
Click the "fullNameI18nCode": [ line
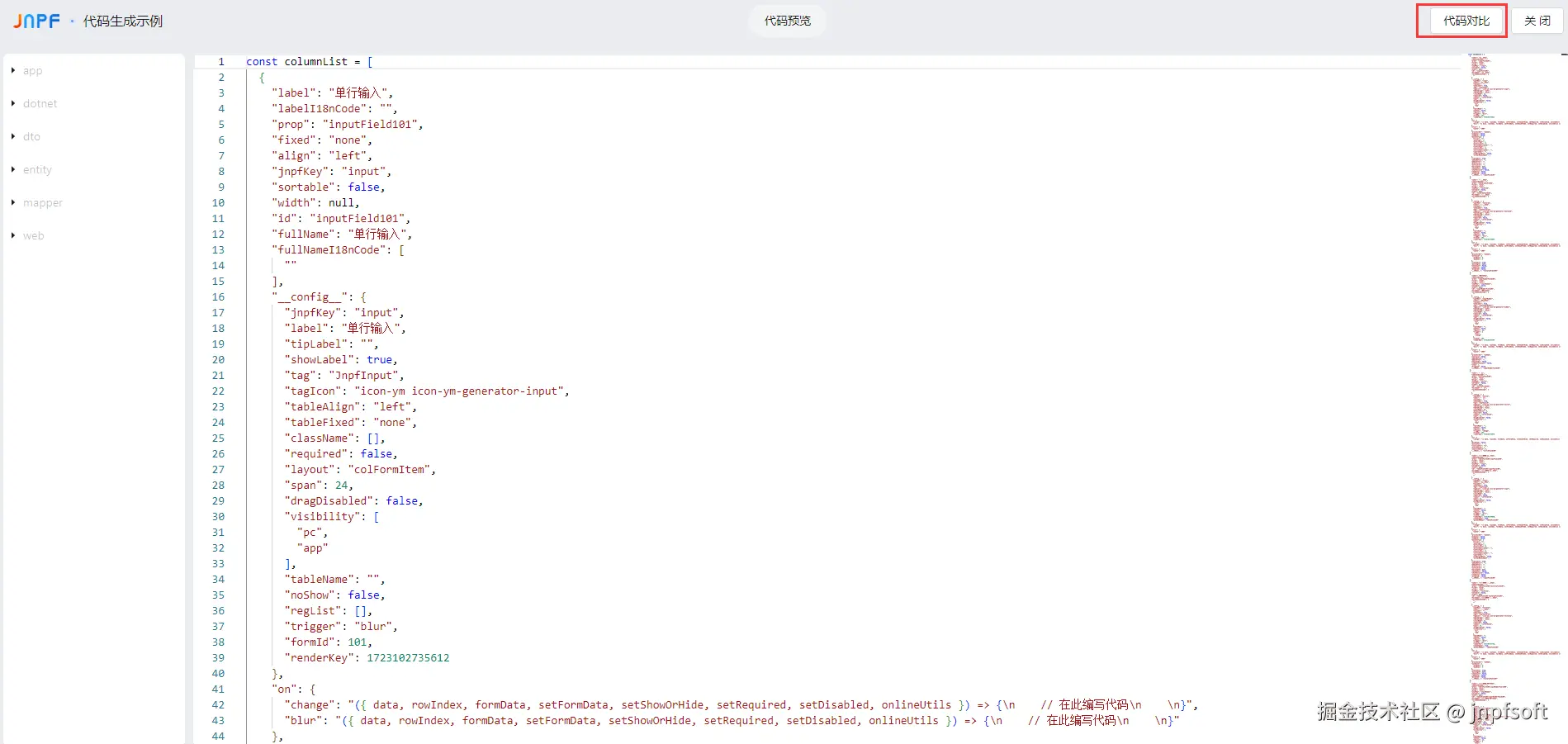pyautogui.click(x=339, y=250)
